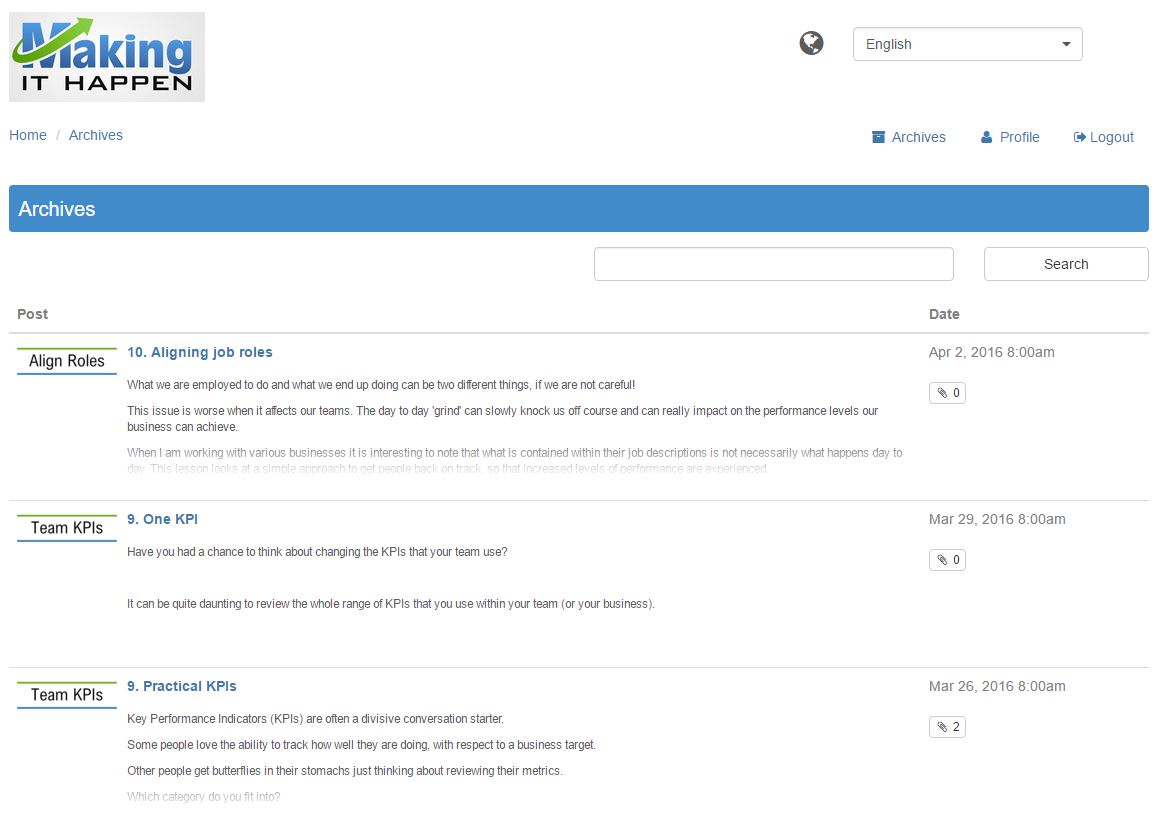Image resolution: width=1164 pixels, height=829 pixels.
Task: Open the Align Roles post thumbnail
Action: (67, 361)
